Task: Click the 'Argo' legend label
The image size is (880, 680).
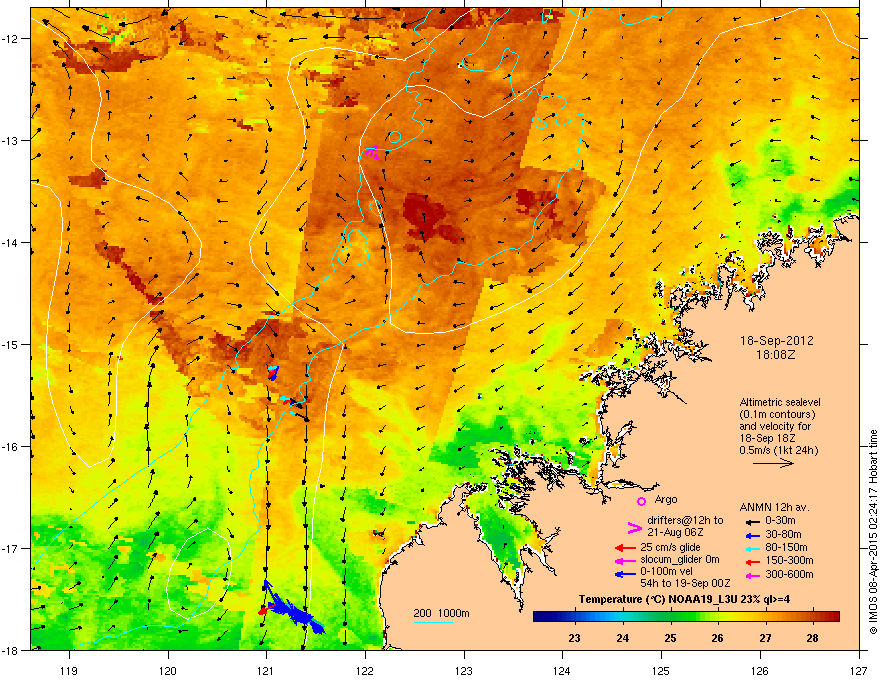Action: pos(666,499)
